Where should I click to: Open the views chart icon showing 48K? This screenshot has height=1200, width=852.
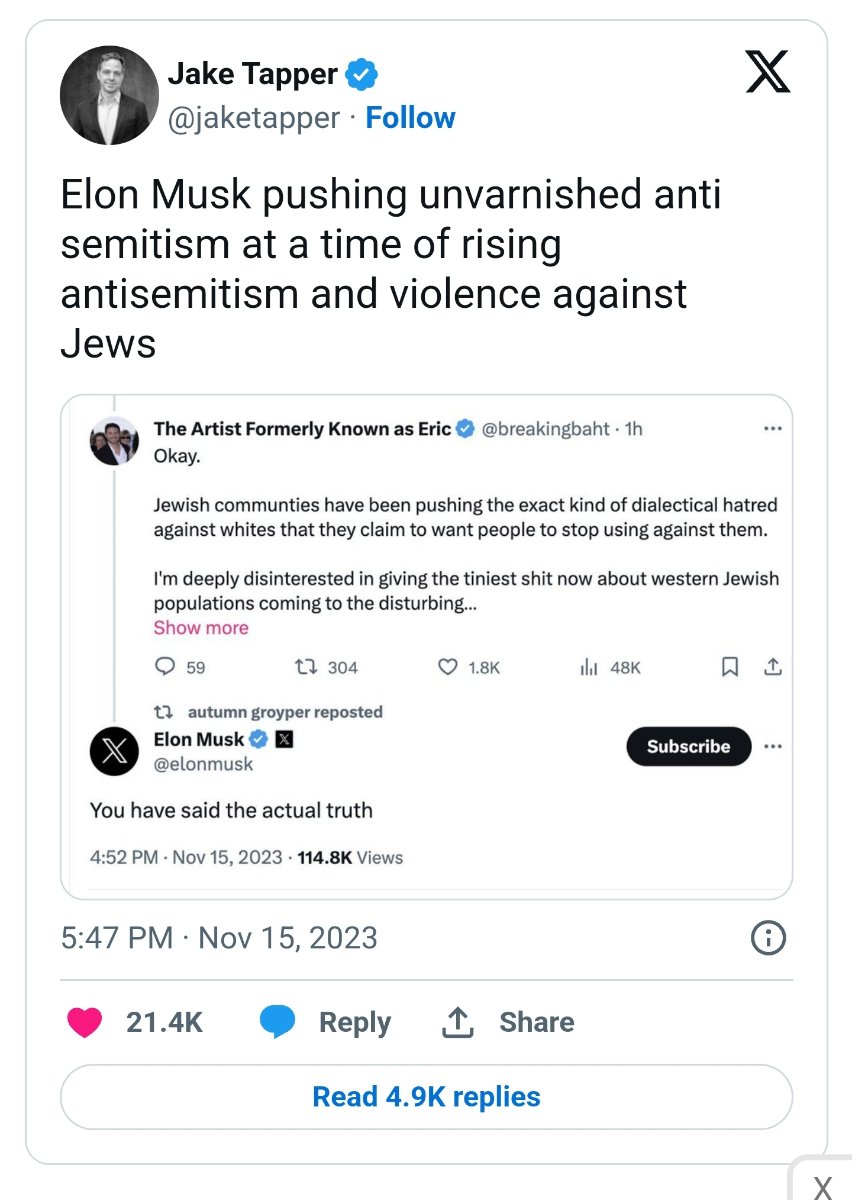[x=589, y=667]
